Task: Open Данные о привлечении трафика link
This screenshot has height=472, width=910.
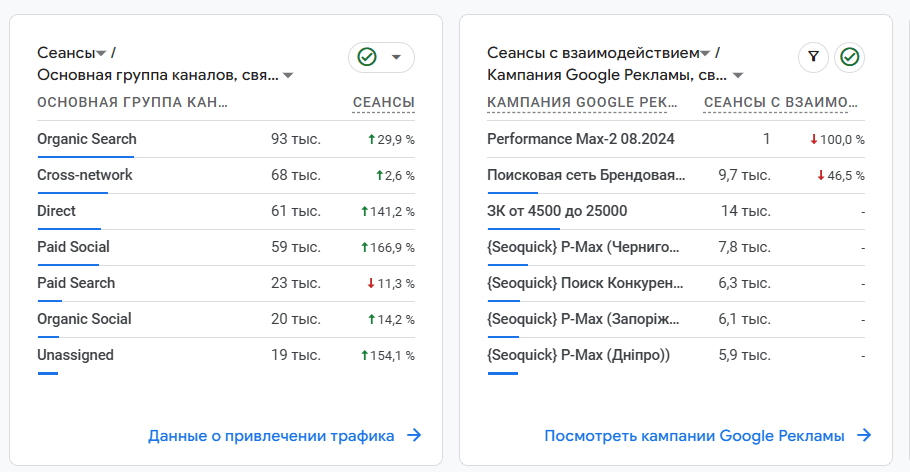Action: coord(271,435)
